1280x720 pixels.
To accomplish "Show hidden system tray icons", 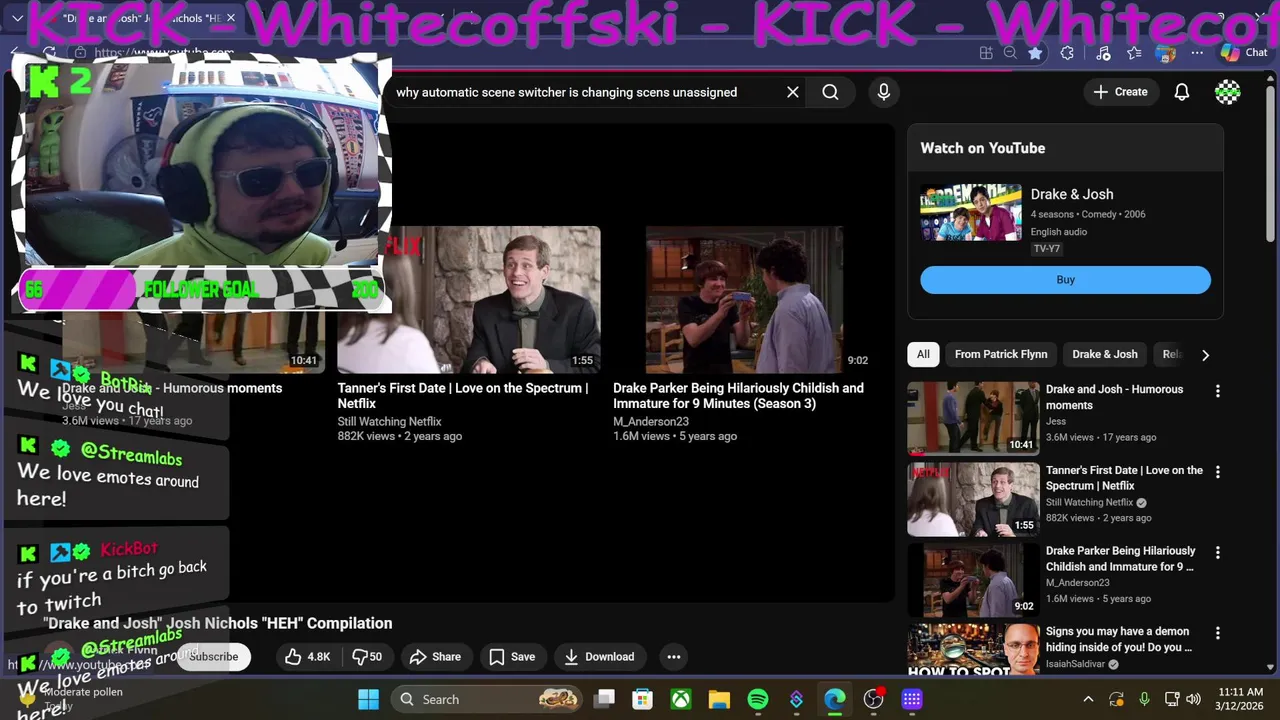I will click(1088, 699).
